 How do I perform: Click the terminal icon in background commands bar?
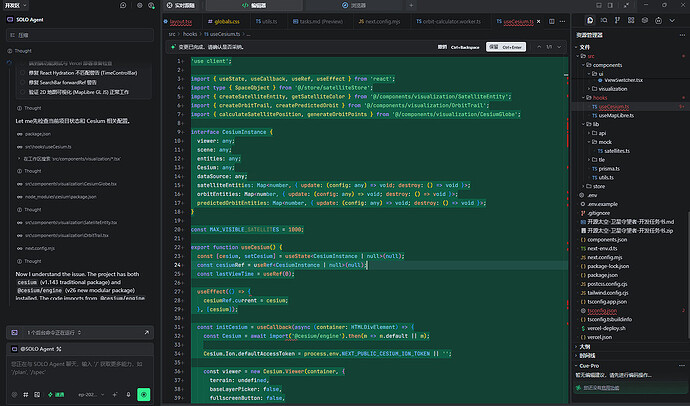[x=15, y=333]
